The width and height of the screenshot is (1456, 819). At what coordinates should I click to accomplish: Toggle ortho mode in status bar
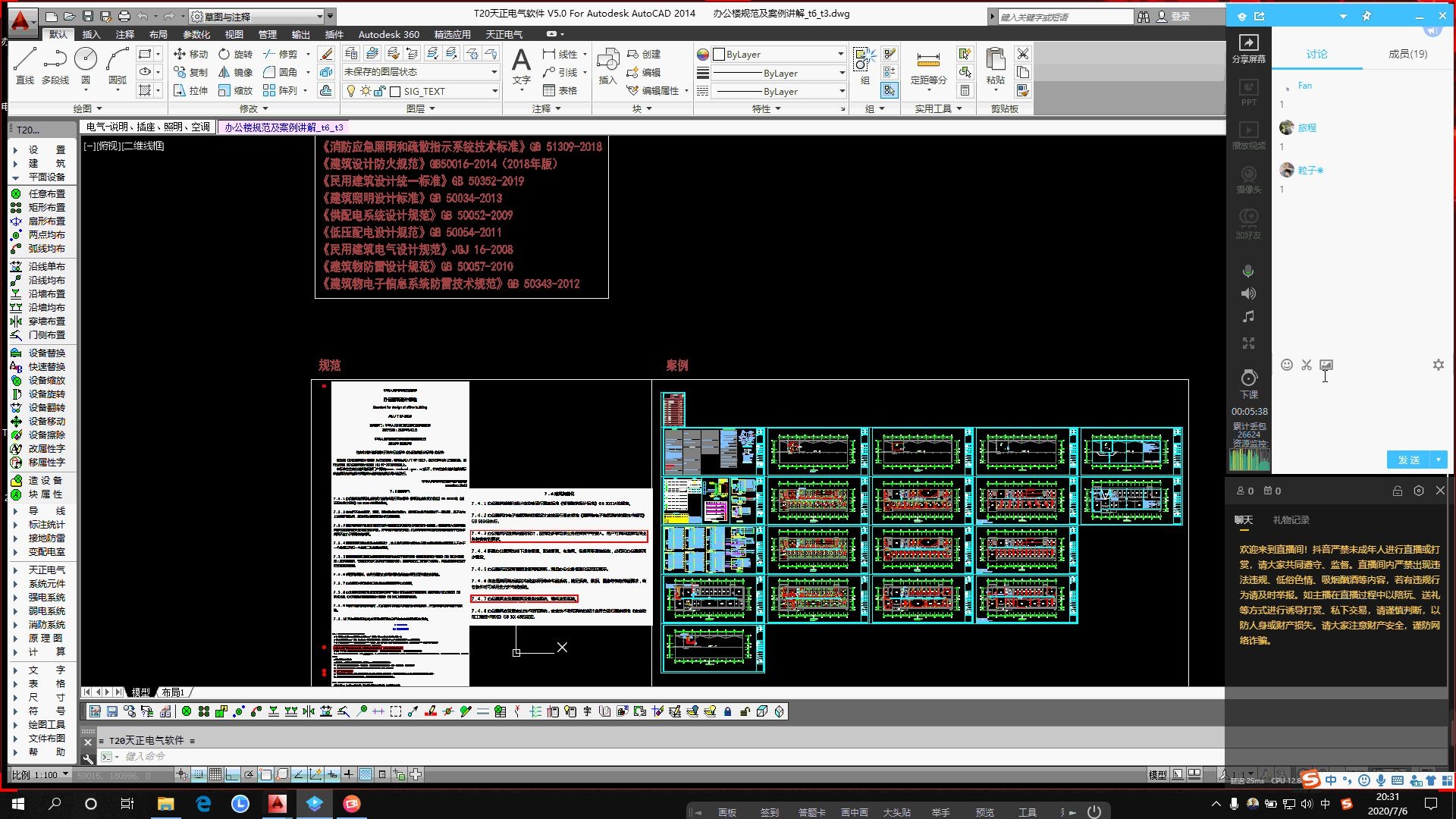pos(232,774)
